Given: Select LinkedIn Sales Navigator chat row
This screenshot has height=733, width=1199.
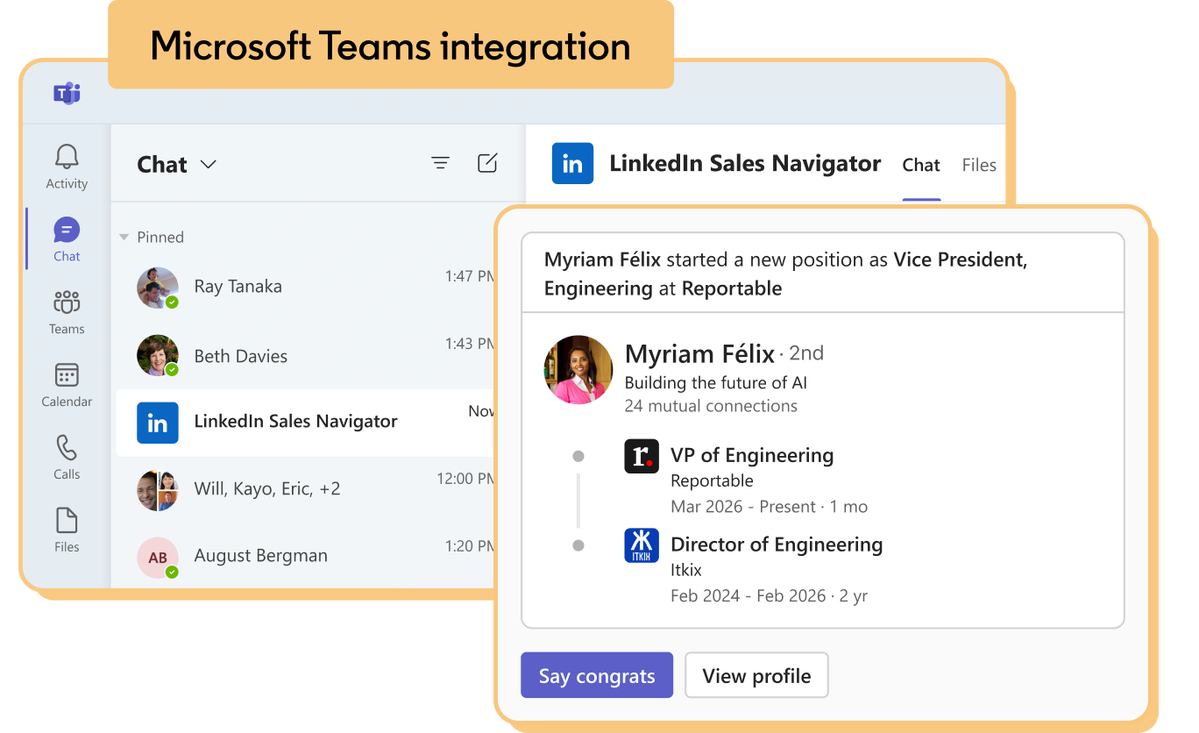Looking at the screenshot, I should [306, 423].
